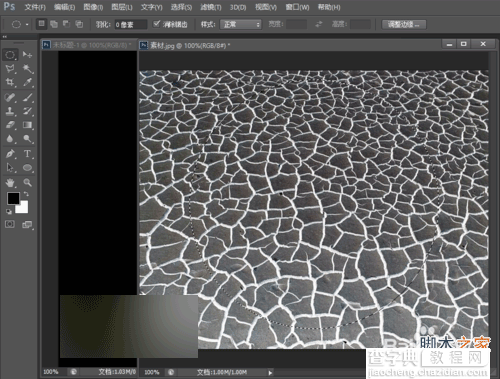The image size is (500, 379).
Task: Click the 未标题-1 zoom percentage field
Action: 51,371
